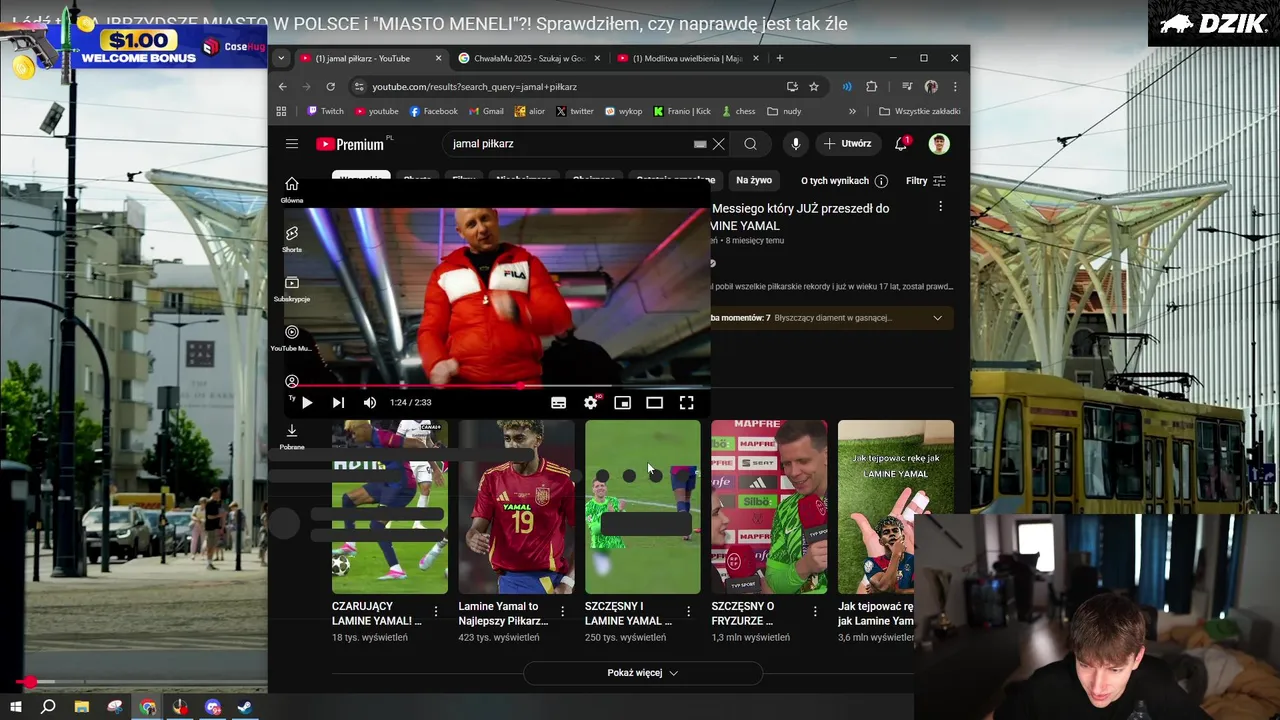Go back in Chrome
This screenshot has height=720, width=1280.
283,87
